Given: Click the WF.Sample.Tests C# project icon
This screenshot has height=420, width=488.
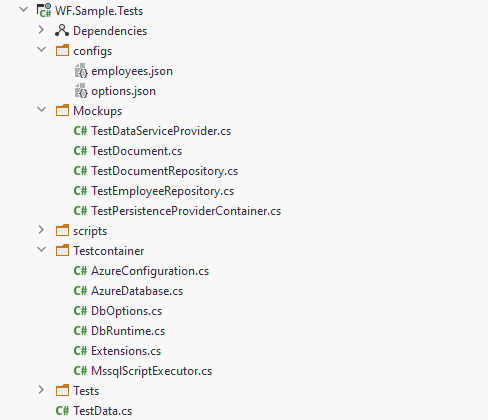Looking at the screenshot, I should pyautogui.click(x=44, y=10).
